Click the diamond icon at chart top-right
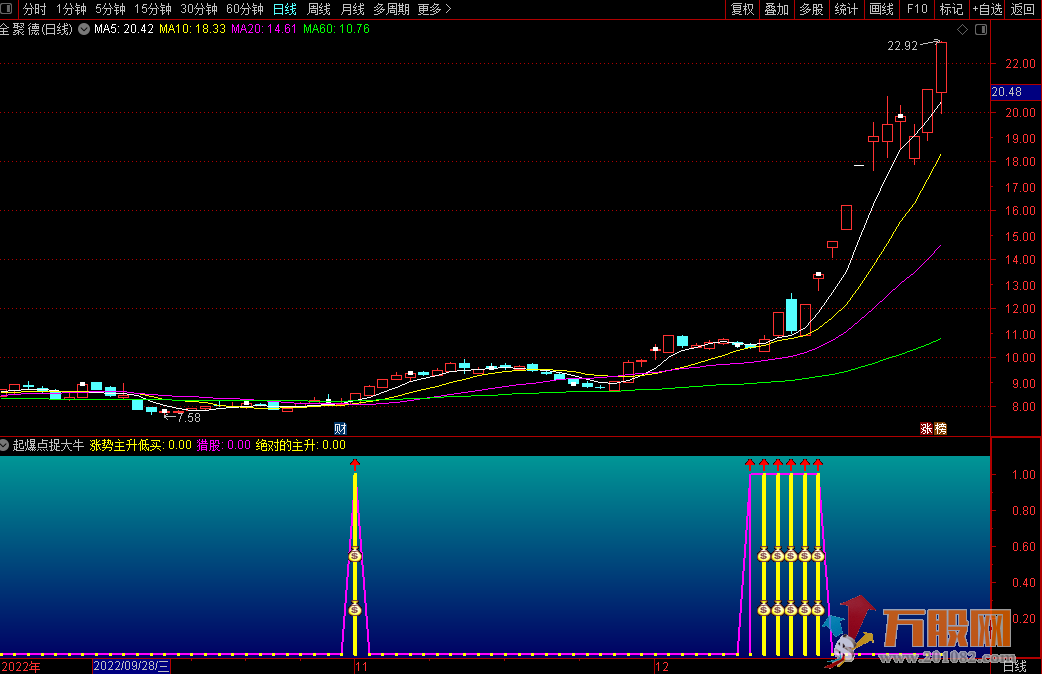The width and height of the screenshot is (1042, 674). [962, 31]
